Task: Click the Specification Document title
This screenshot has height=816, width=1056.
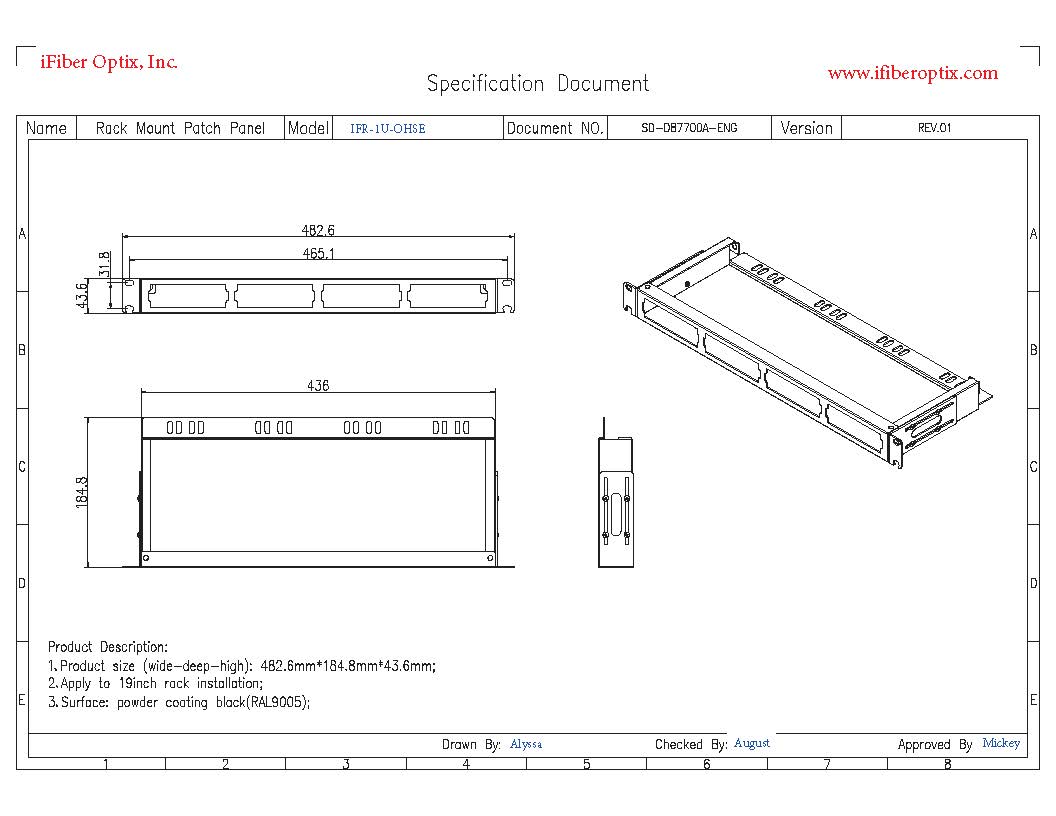Action: pyautogui.click(x=537, y=84)
